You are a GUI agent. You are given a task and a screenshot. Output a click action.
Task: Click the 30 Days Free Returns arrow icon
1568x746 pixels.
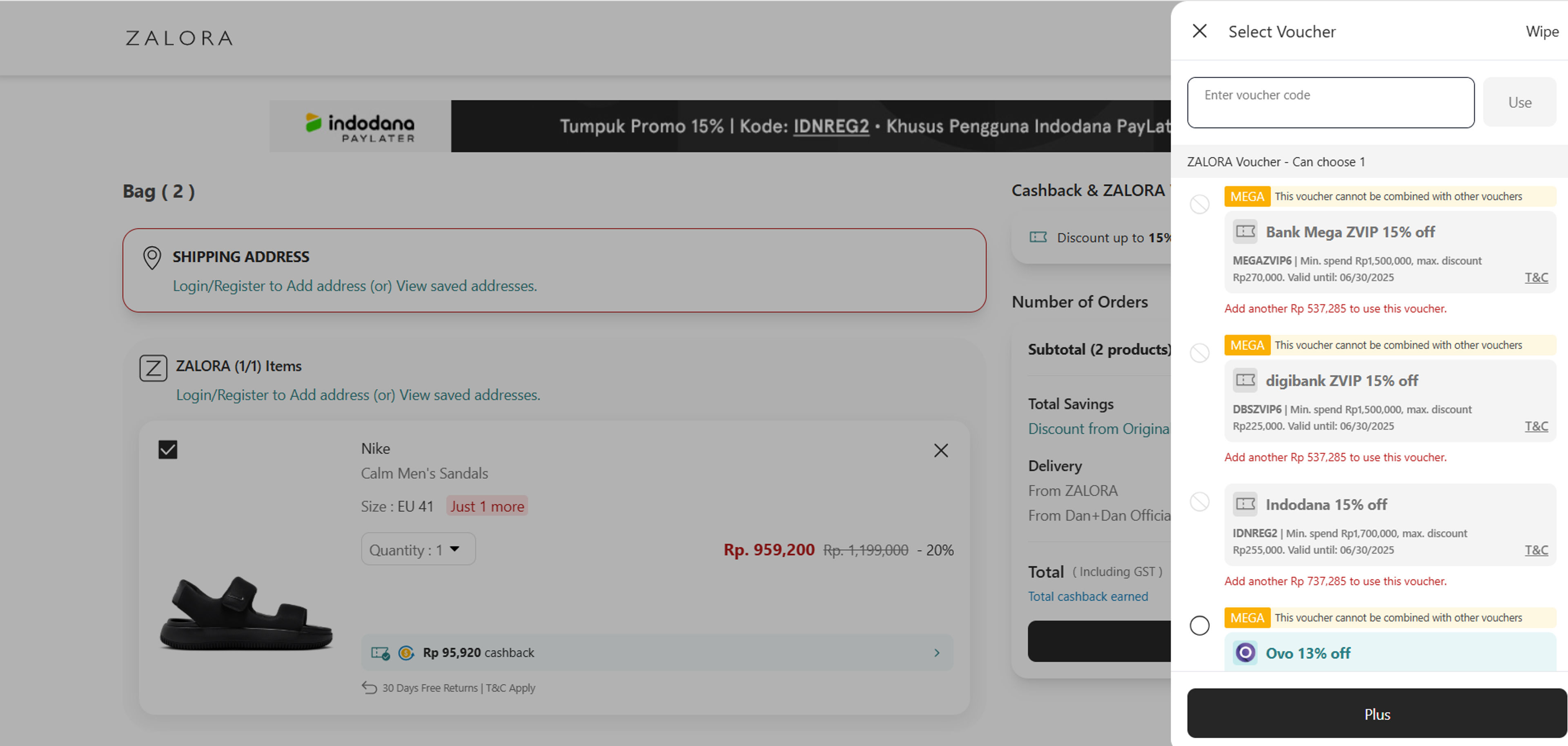click(369, 688)
